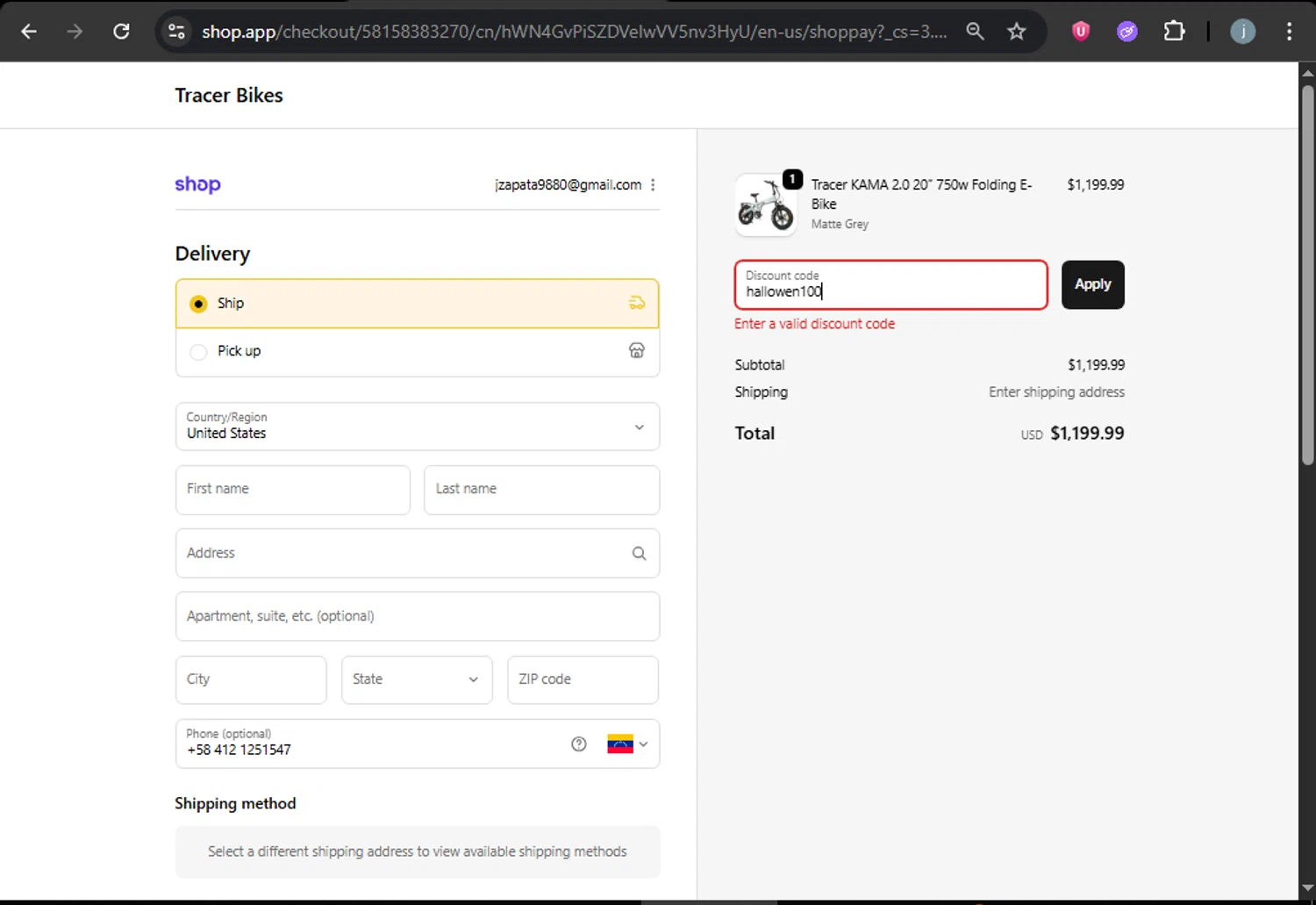This screenshot has width=1316, height=905.
Task: Focus the Address field
Action: [418, 553]
